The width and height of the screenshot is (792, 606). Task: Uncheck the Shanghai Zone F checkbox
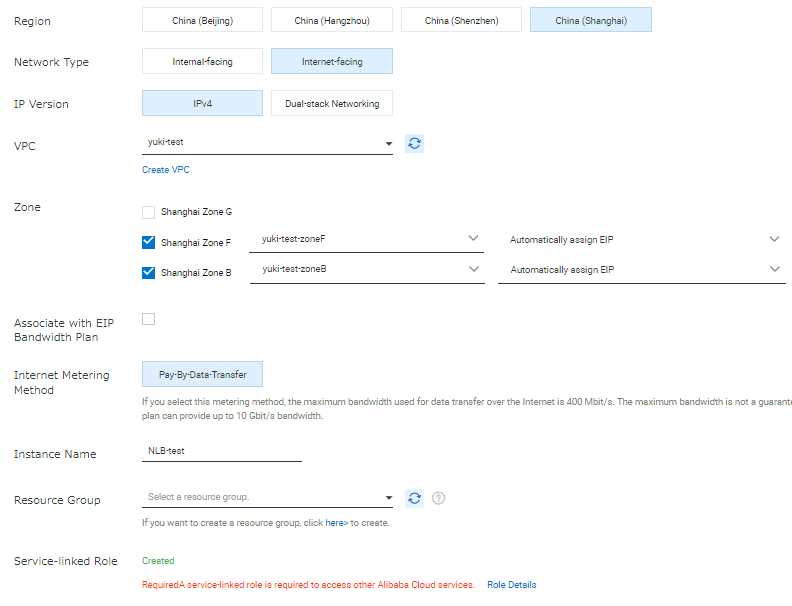click(x=149, y=242)
